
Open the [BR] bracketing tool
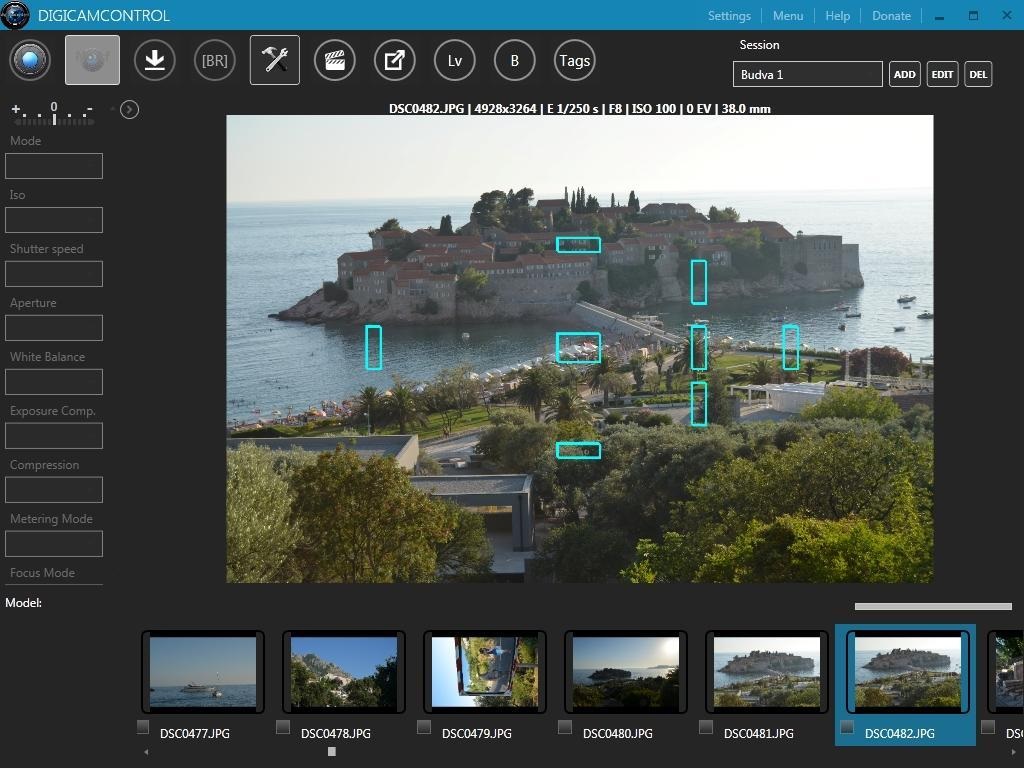tap(214, 60)
